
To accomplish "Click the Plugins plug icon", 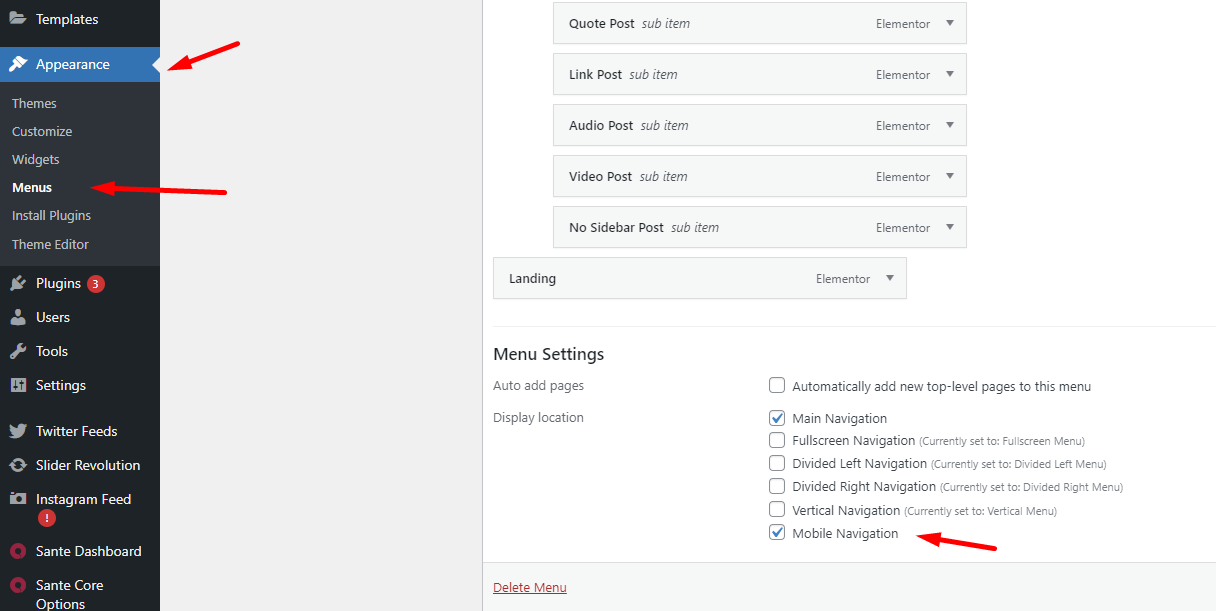I will [18, 283].
